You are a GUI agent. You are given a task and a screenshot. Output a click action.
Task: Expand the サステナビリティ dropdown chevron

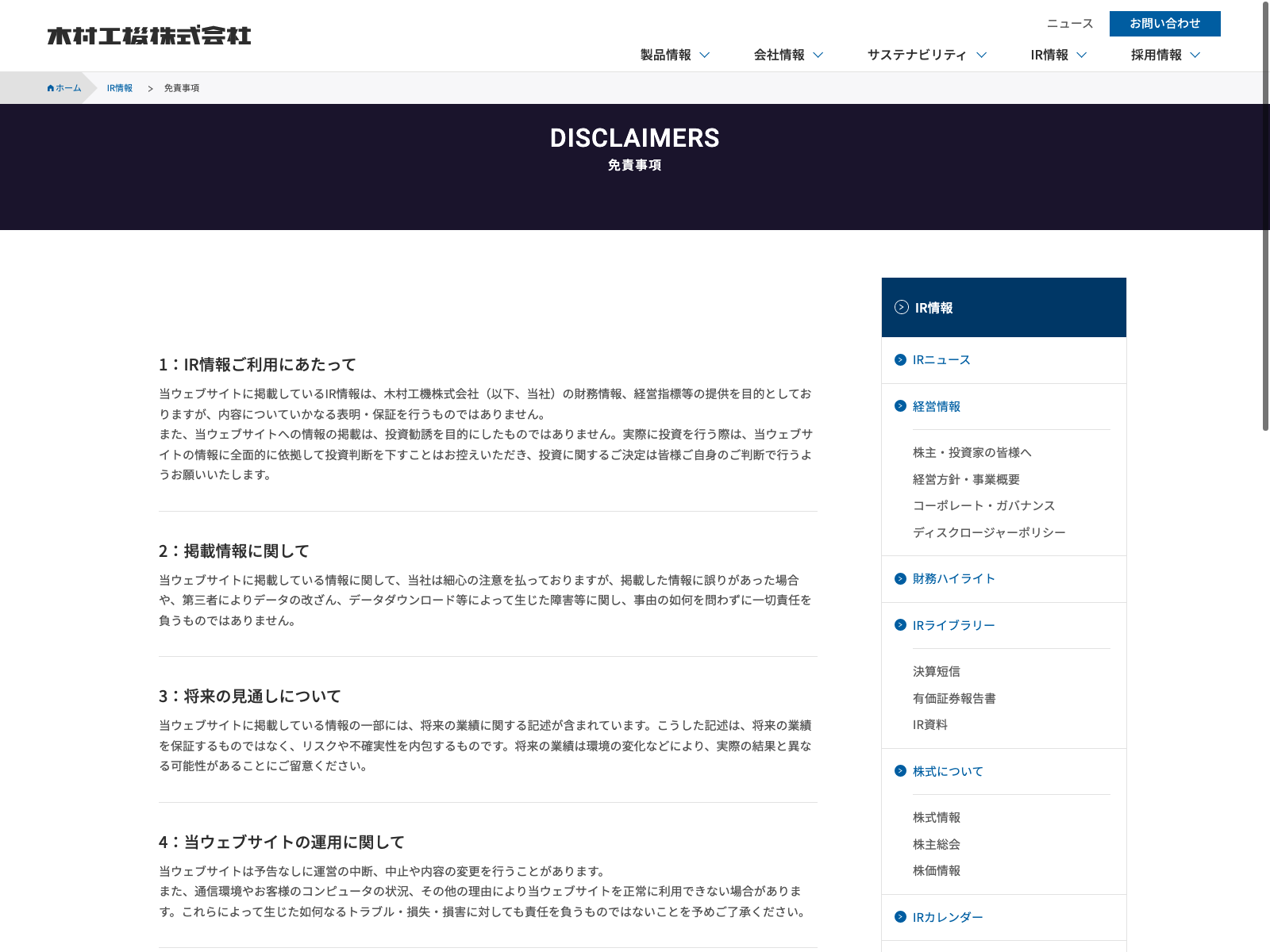981,55
